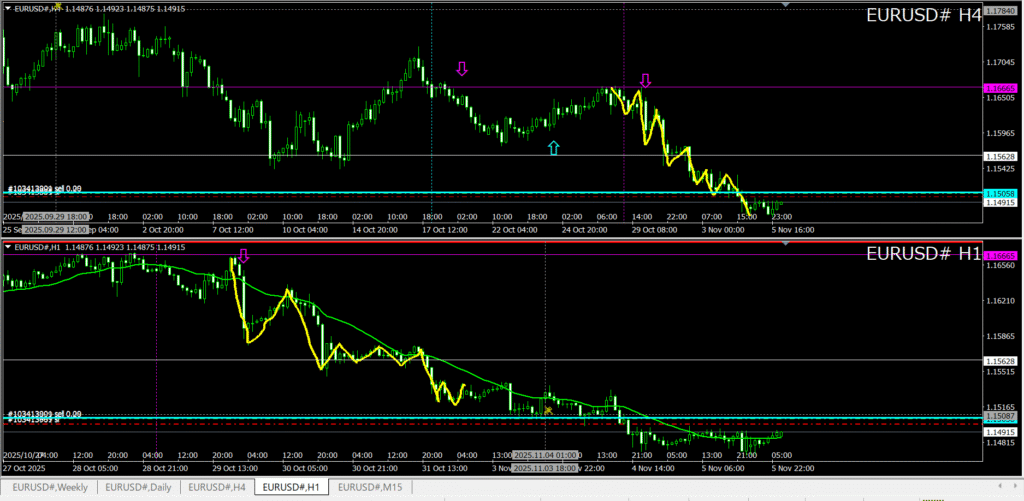Screen dimensions: 1024x501
Task: Select the EURUSD#,H4 tab at the bottom
Action: (218, 487)
